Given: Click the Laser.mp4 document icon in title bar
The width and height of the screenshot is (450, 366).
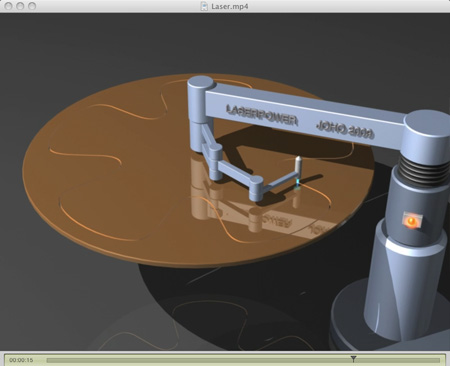Looking at the screenshot, I should (204, 6).
